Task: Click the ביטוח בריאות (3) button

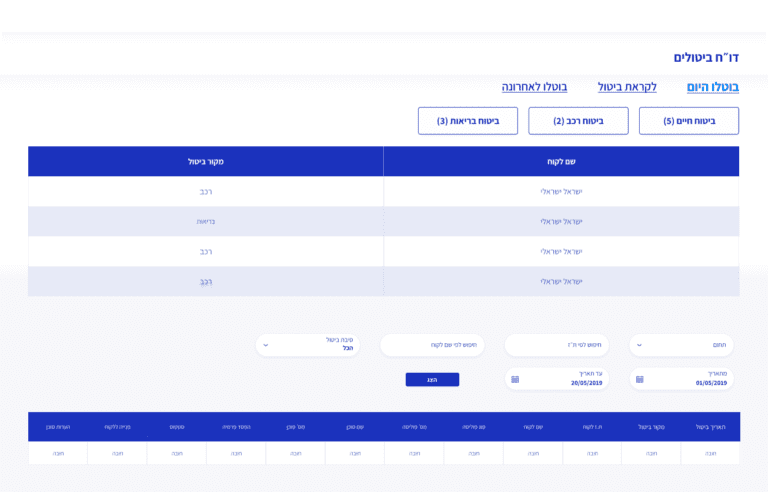Action: 468,121
